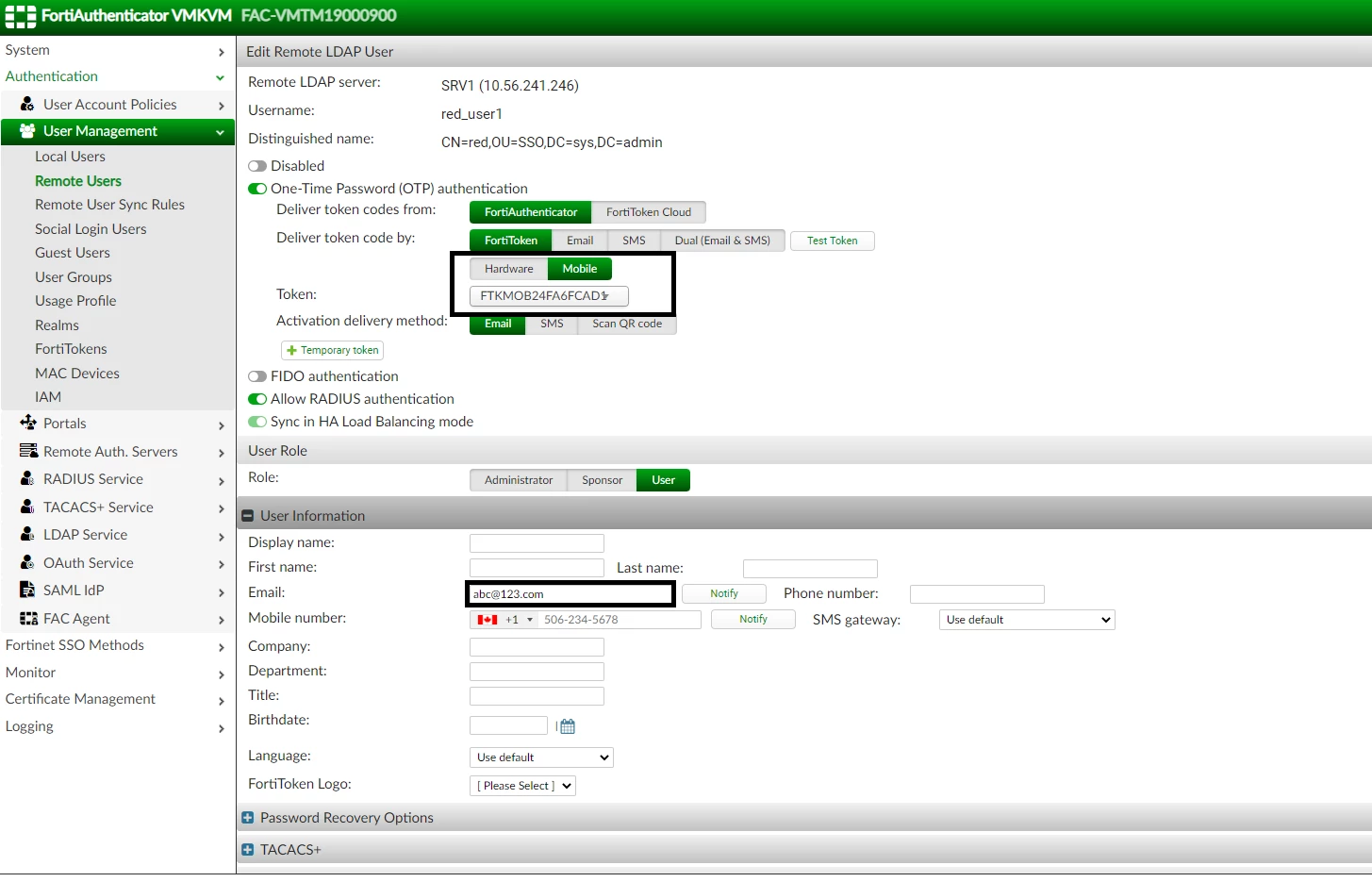The height and width of the screenshot is (882, 1372).
Task: Choose Scan QR code activation method
Action: (627, 324)
